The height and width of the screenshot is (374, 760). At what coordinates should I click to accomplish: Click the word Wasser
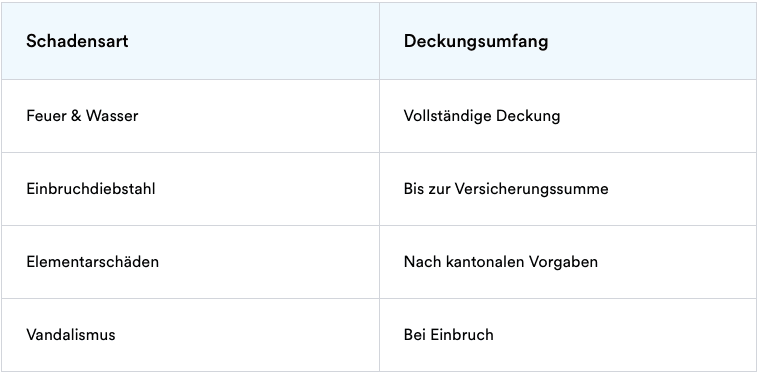coord(112,116)
